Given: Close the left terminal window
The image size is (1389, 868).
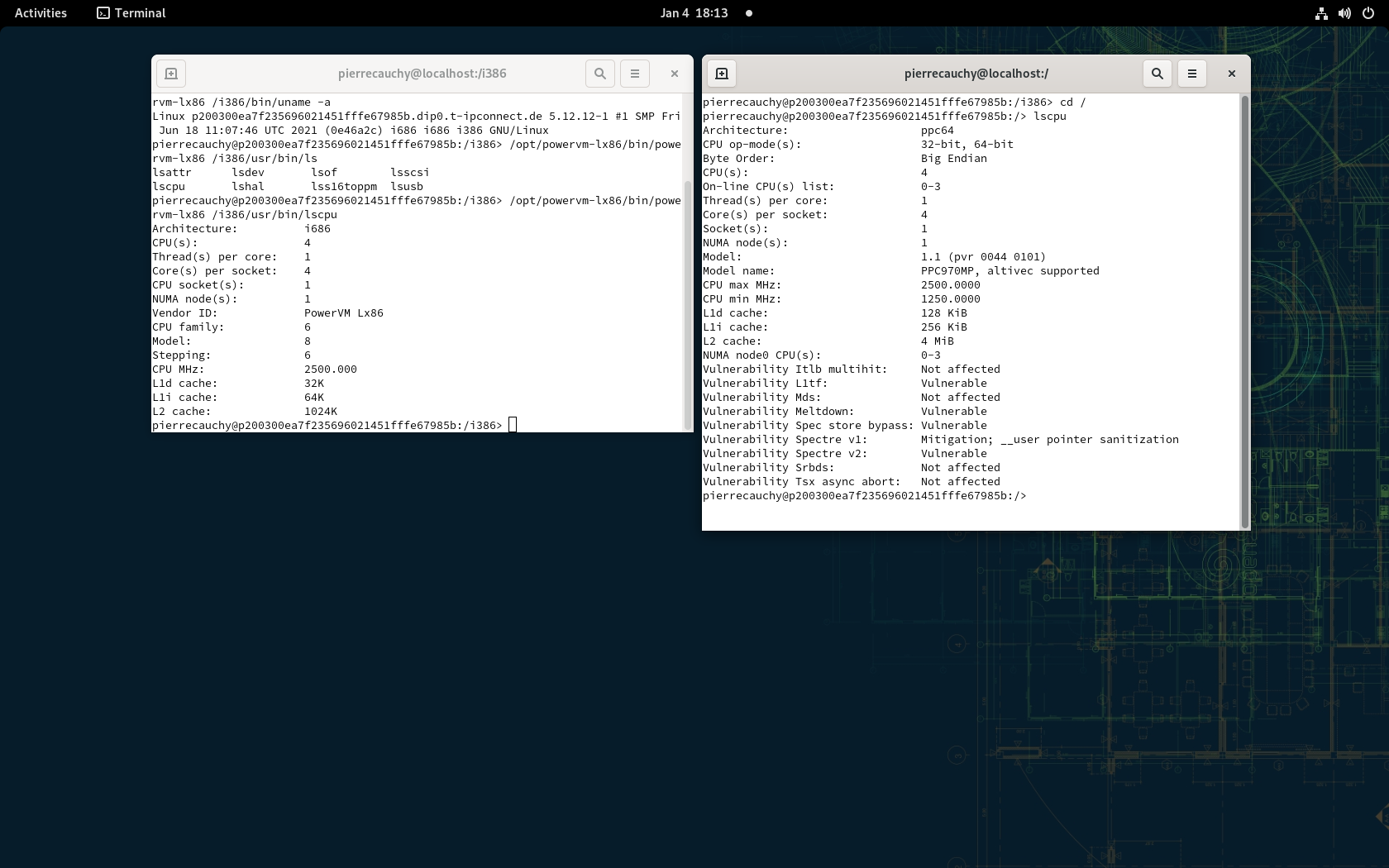Looking at the screenshot, I should coord(675,74).
